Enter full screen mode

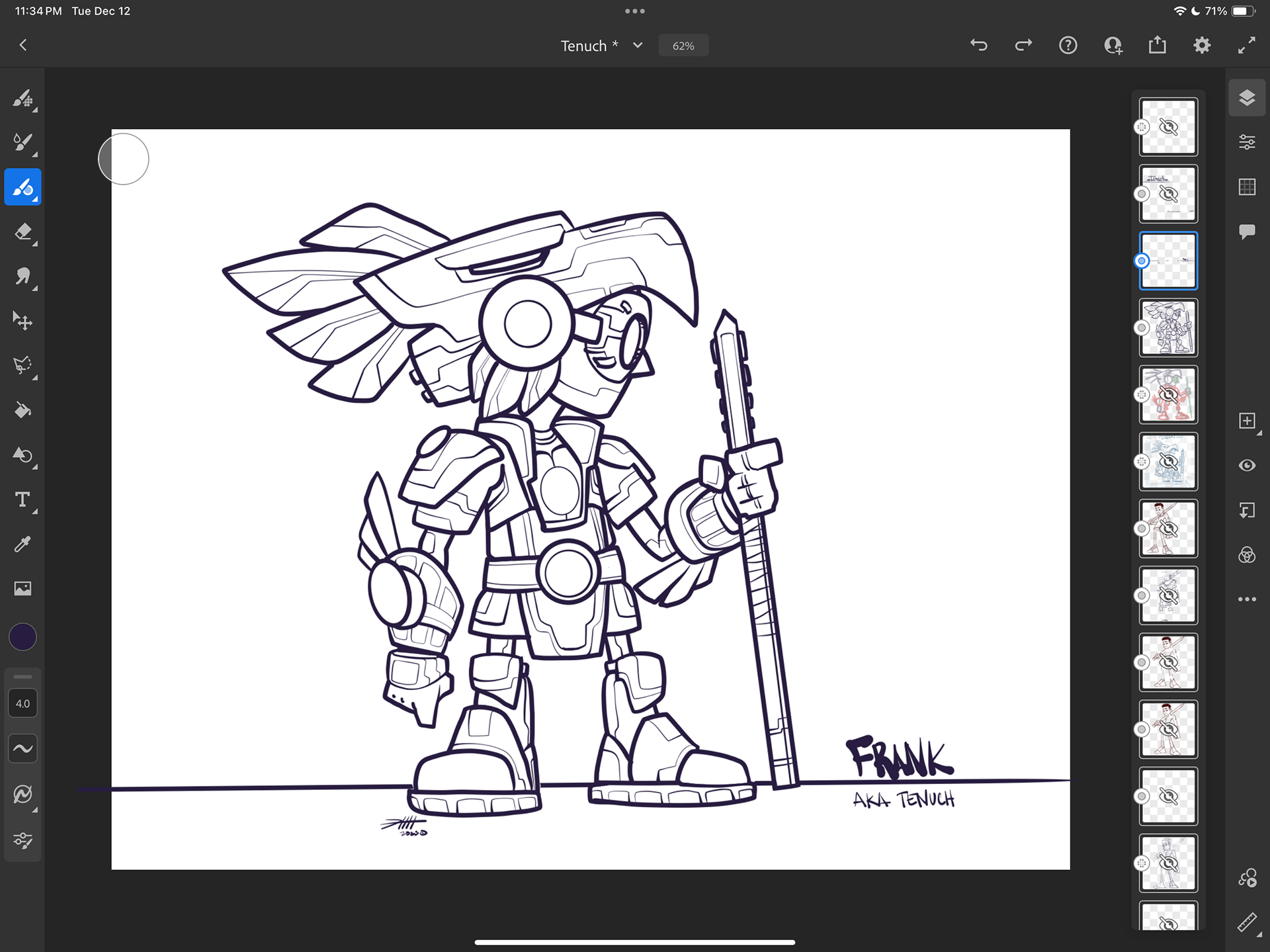pos(1247,45)
